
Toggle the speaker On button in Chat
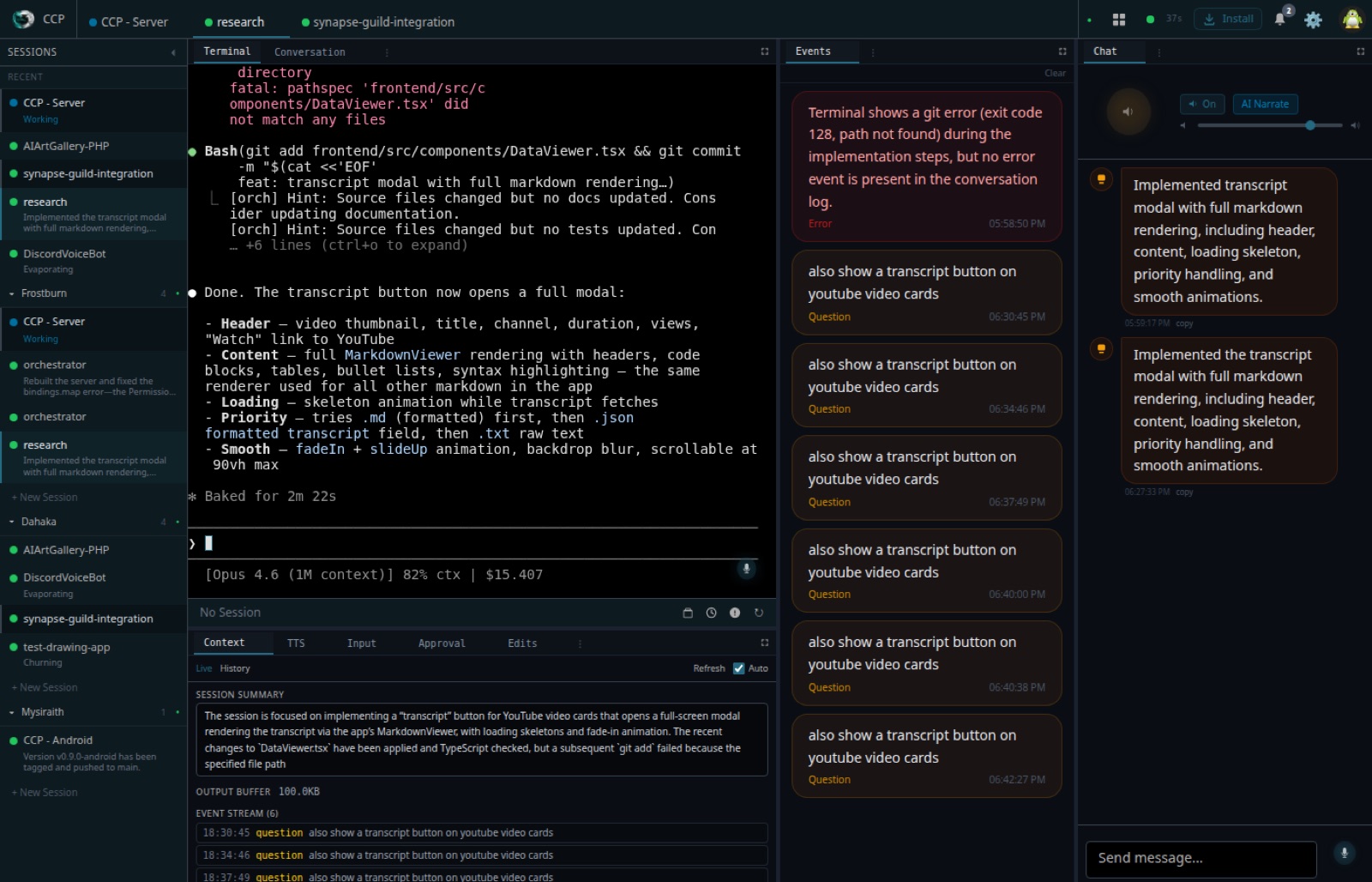tap(1202, 104)
